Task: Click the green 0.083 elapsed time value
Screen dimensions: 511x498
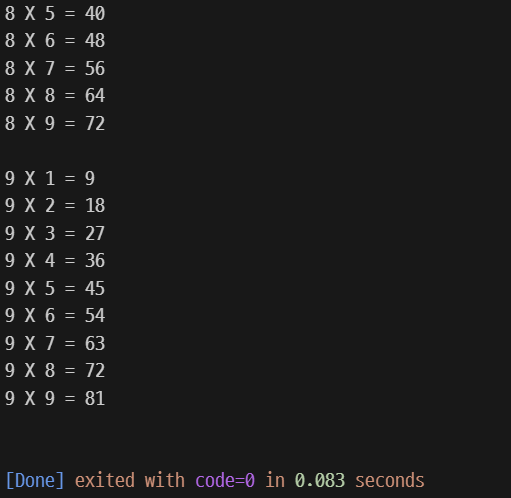Action: click(320, 481)
